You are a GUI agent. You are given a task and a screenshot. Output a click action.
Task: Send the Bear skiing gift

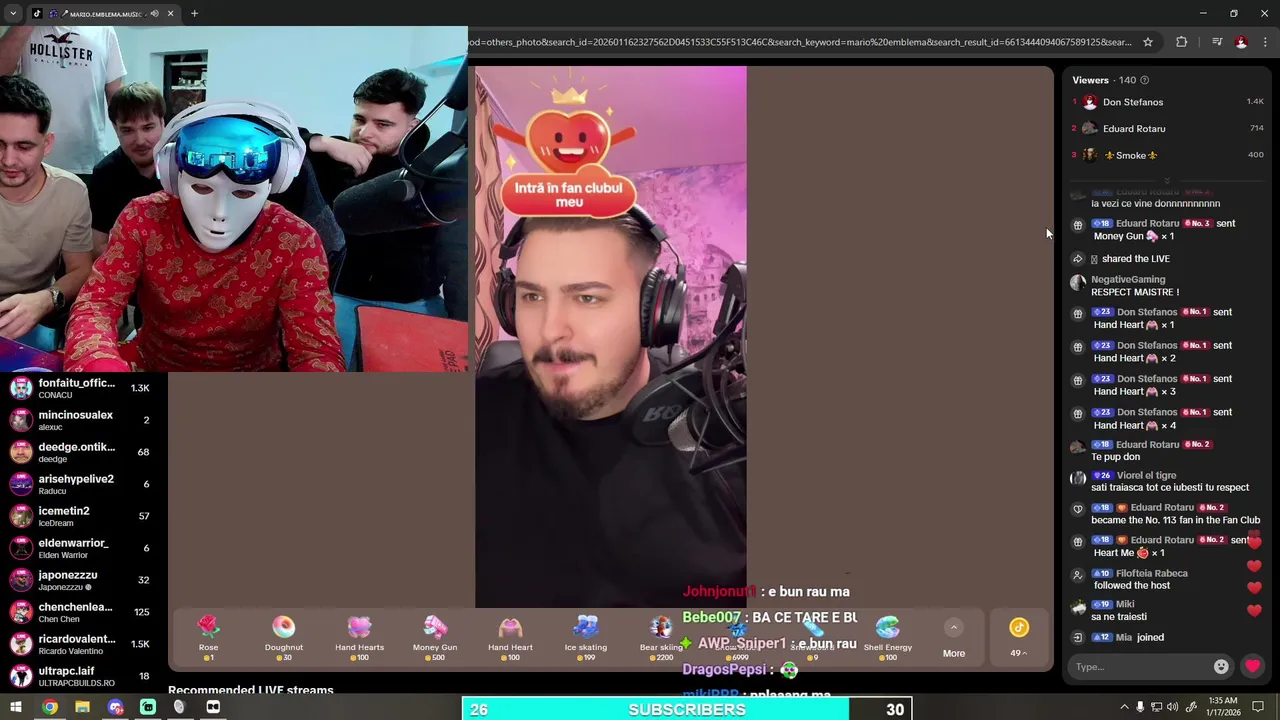pyautogui.click(x=661, y=638)
